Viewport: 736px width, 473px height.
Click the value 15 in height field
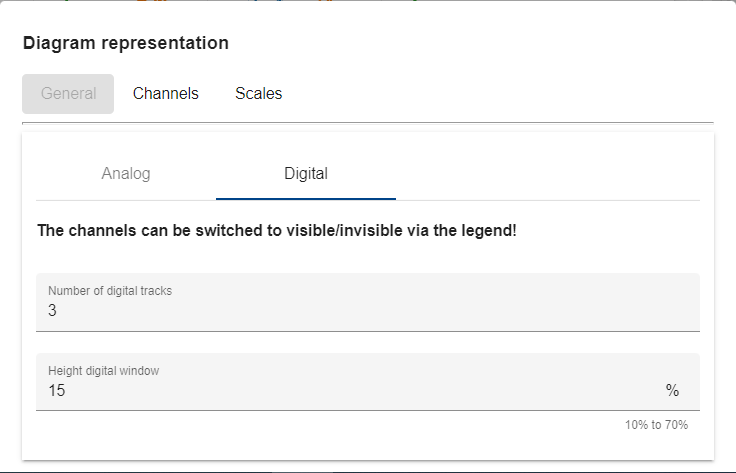point(57,391)
